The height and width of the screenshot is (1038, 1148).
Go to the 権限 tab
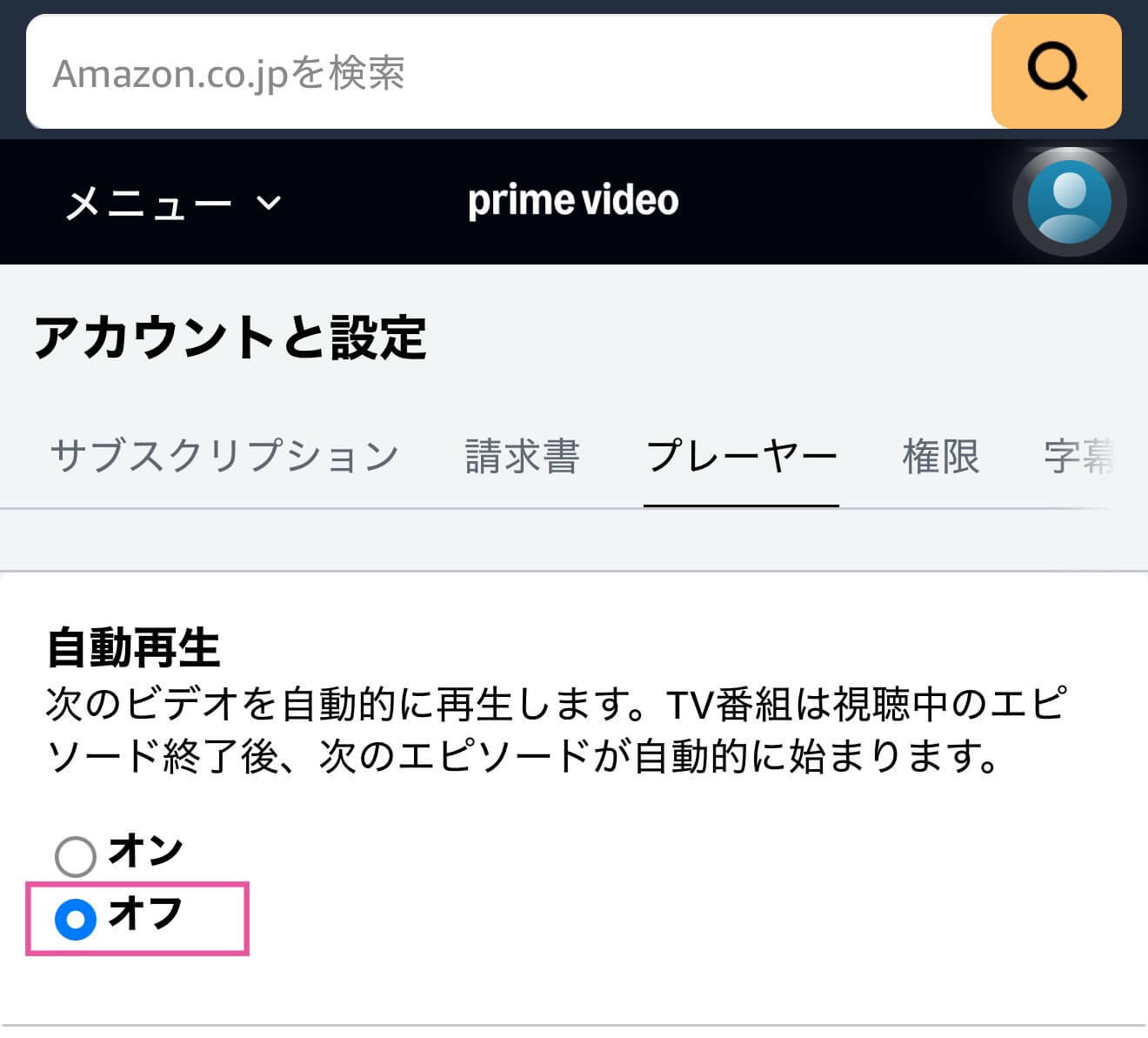[940, 456]
